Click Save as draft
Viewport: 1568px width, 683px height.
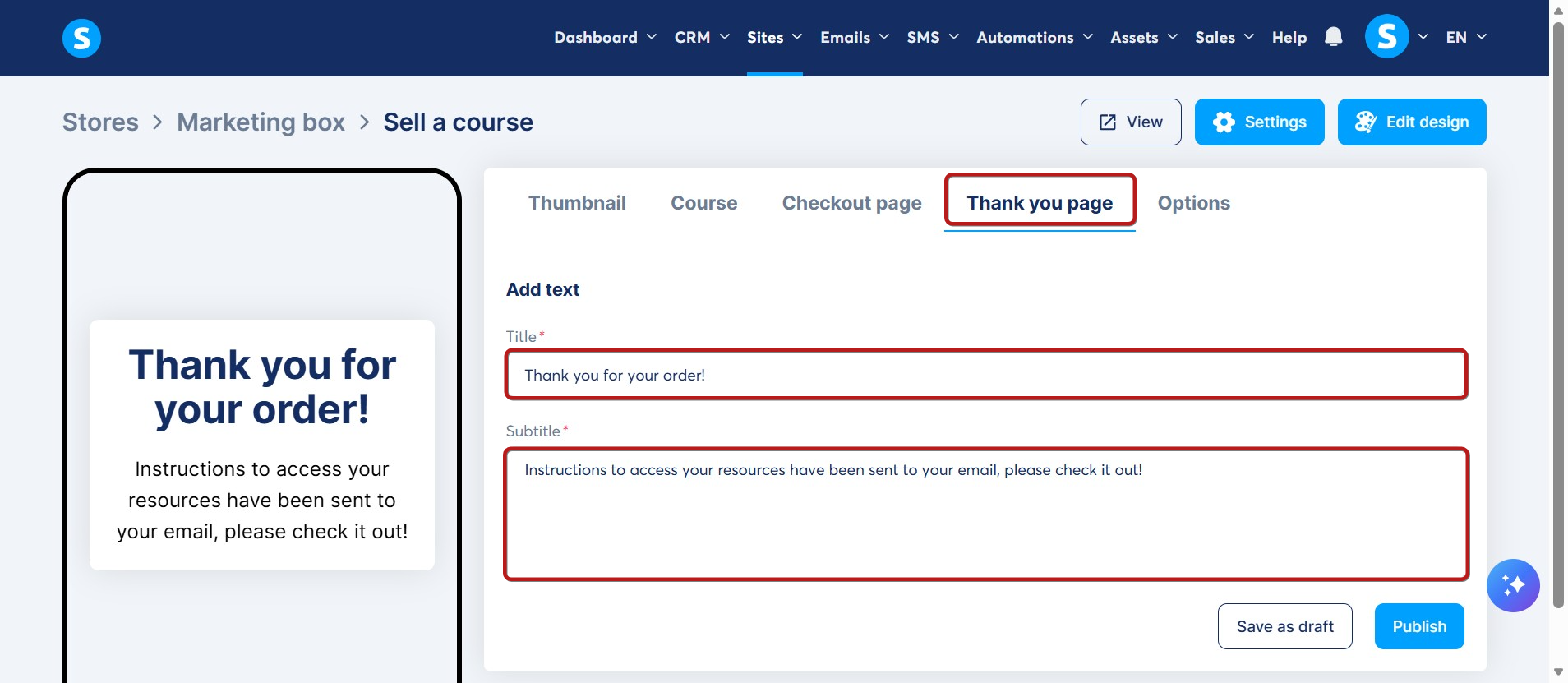point(1284,626)
